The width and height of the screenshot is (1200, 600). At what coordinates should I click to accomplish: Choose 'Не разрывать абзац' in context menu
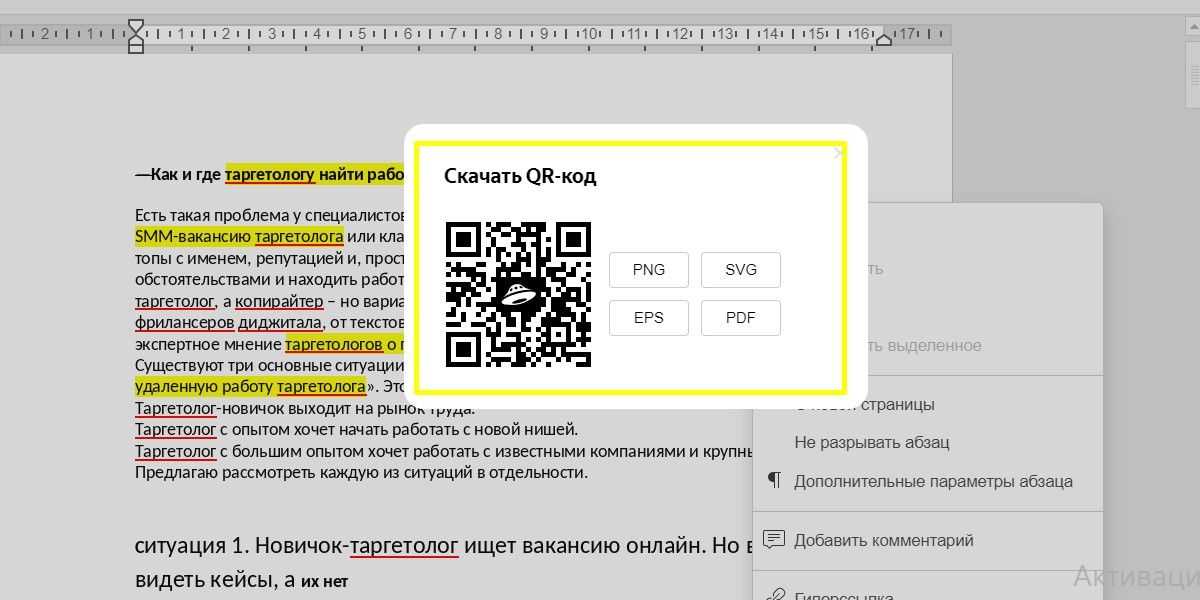click(871, 442)
